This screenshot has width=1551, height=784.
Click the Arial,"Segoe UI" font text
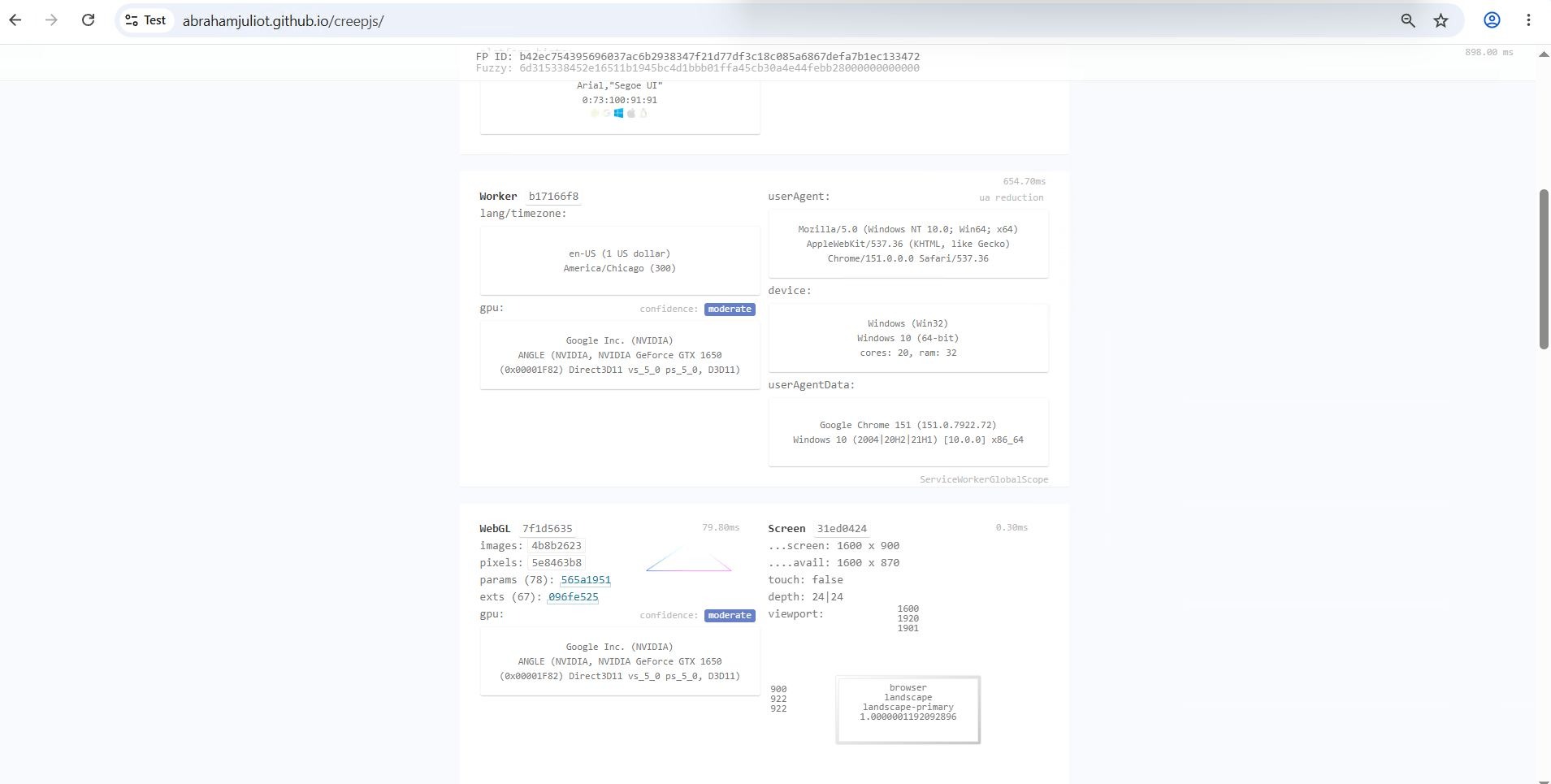[x=620, y=85]
